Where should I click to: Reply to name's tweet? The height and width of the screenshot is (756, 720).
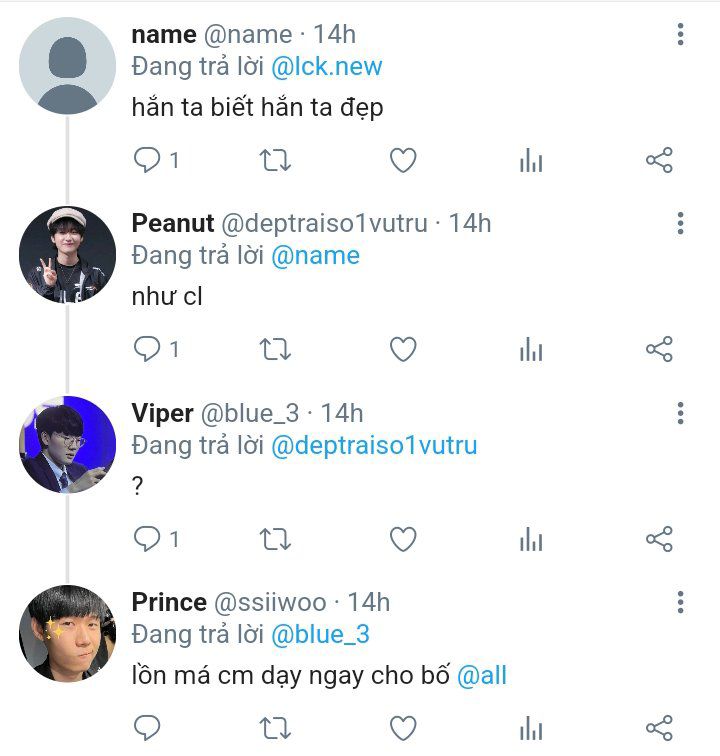click(x=148, y=160)
